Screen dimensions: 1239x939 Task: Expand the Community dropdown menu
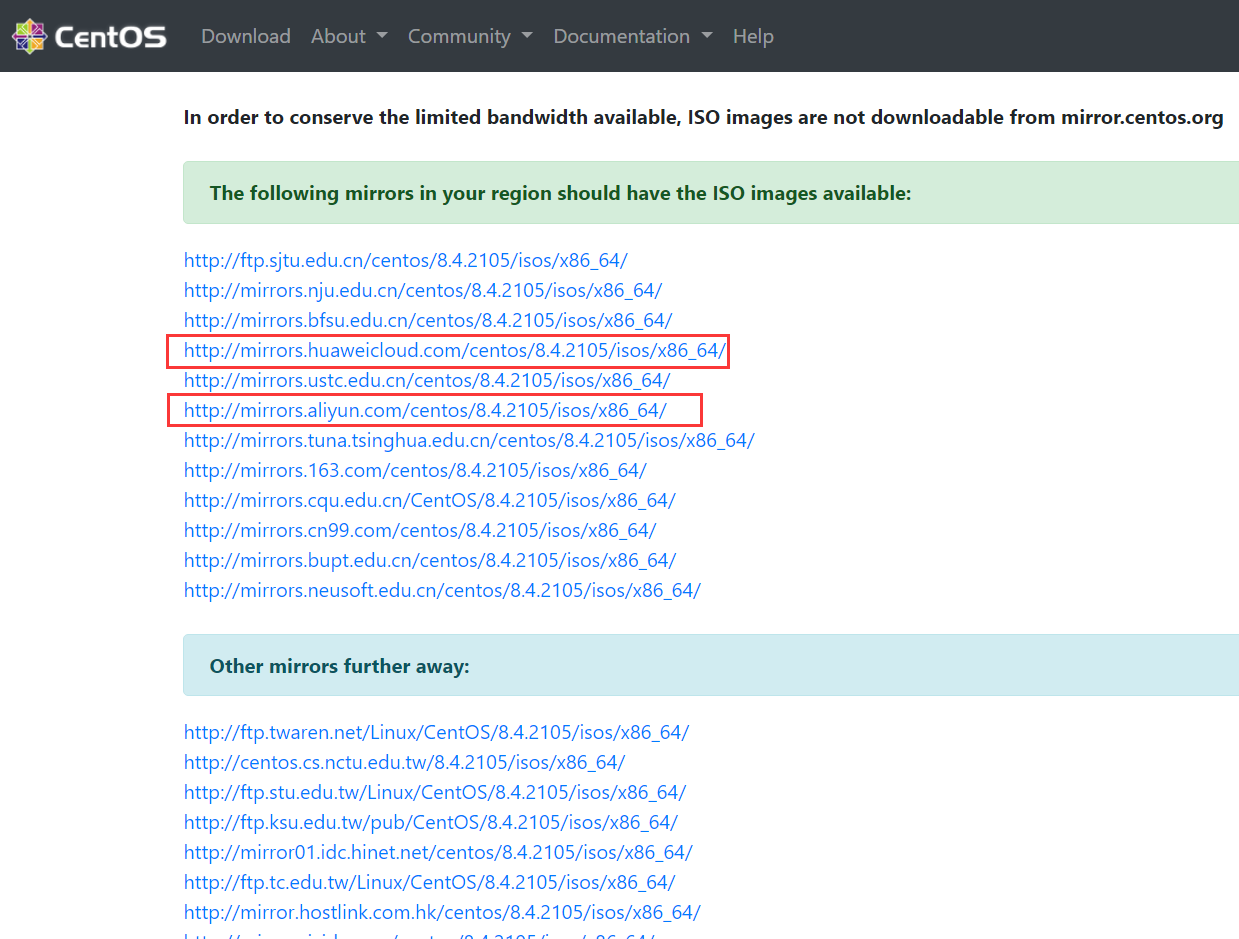[x=470, y=36]
